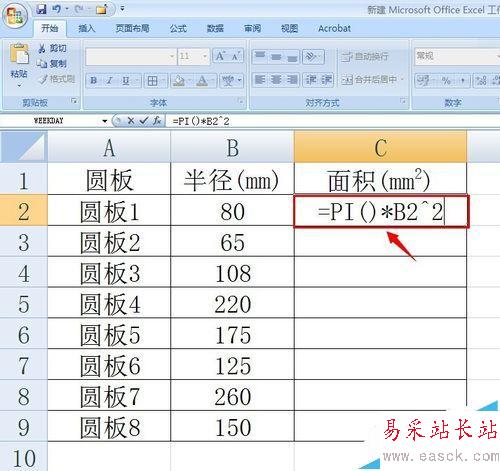Image resolution: width=500 pixels, height=471 pixels.
Task: Click the Undo arrow icon
Action: point(56,9)
